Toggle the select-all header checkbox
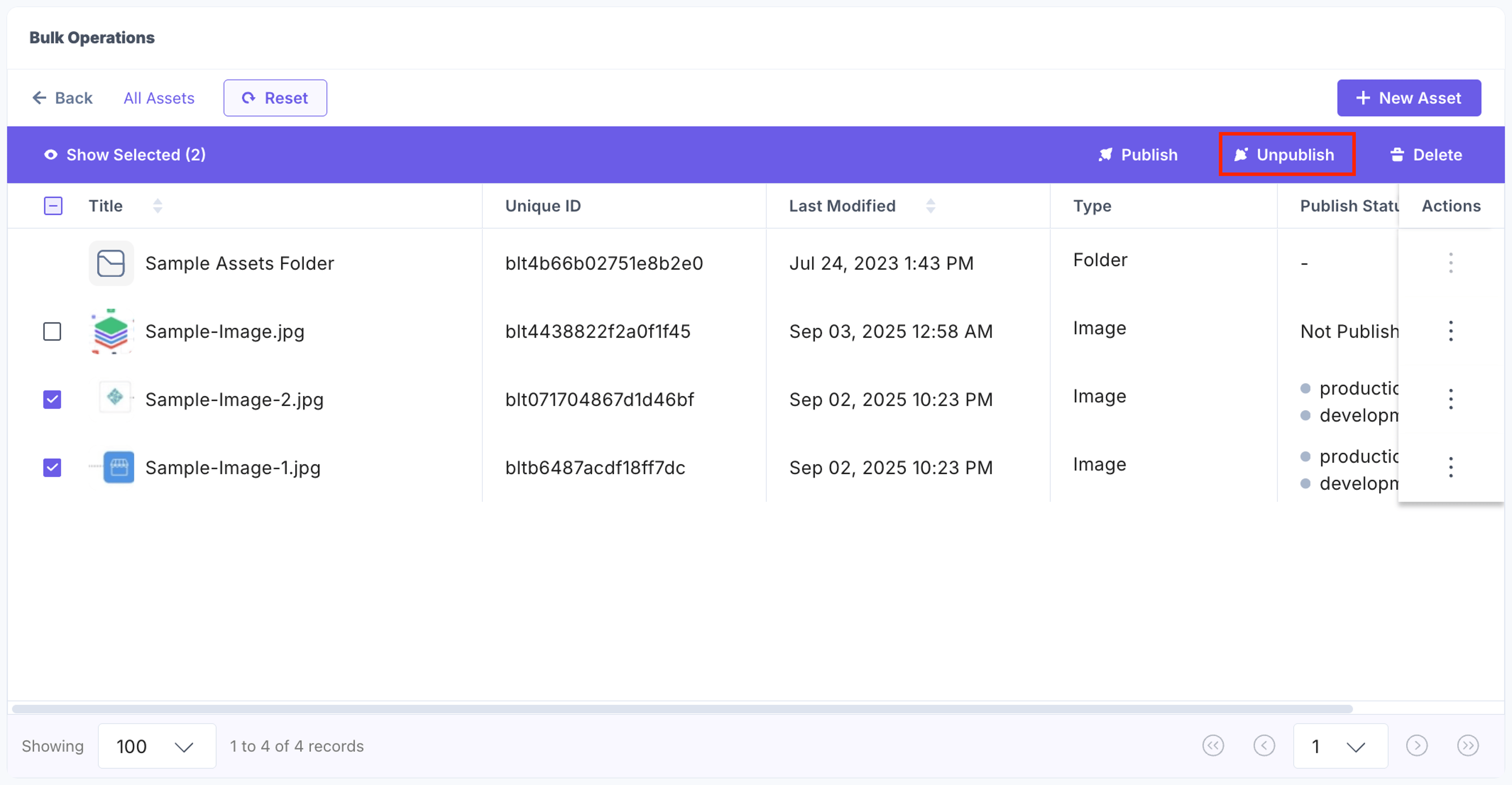This screenshot has width=1512, height=785. tap(53, 206)
